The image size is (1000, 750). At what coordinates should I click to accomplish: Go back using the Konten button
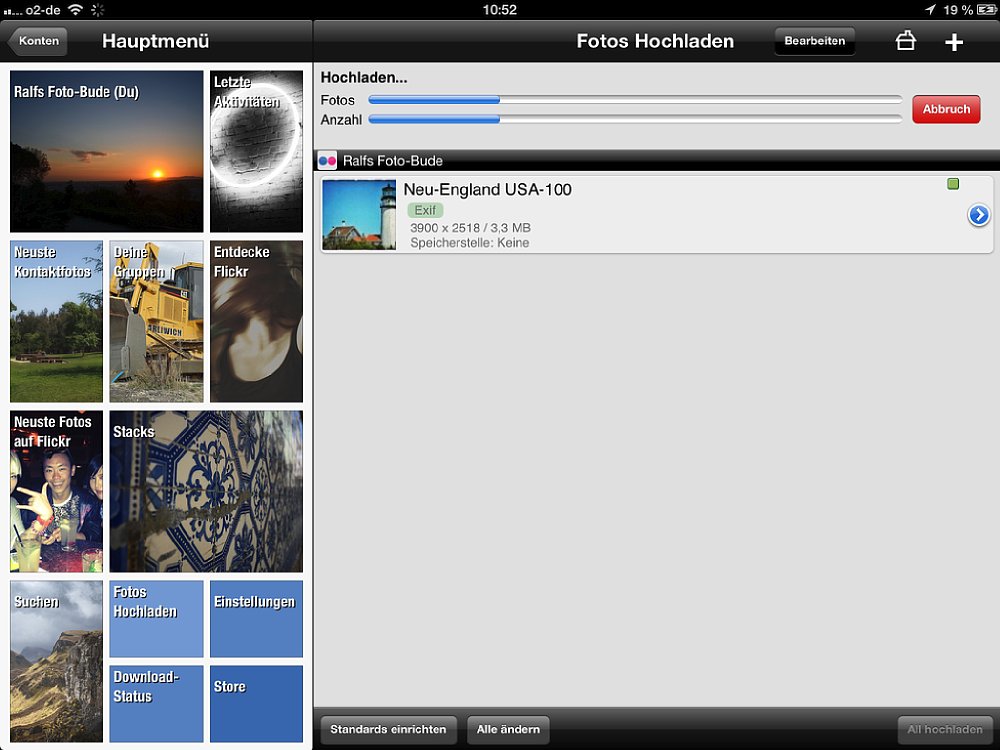pyautogui.click(x=38, y=41)
